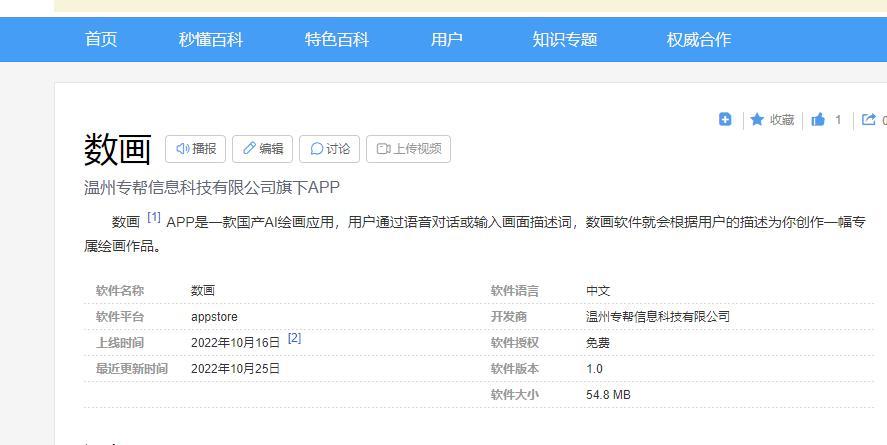Click the 软件平台 label
The height and width of the screenshot is (445, 887).
pyautogui.click(x=120, y=317)
